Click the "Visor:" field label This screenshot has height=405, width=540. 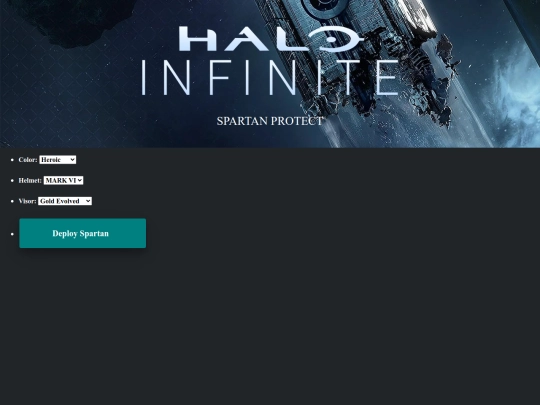point(27,201)
